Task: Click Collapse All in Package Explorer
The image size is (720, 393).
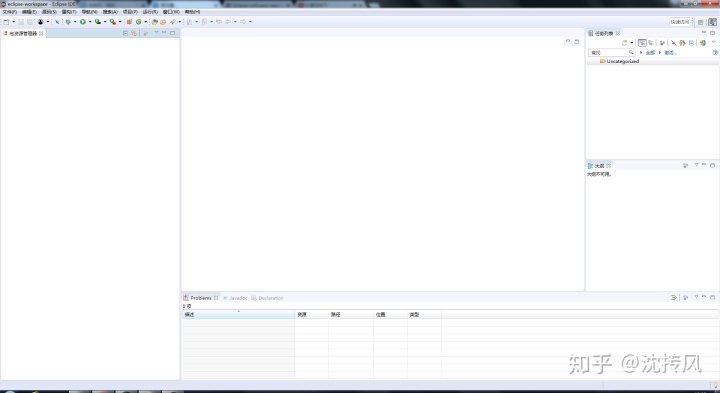Action: [x=125, y=33]
